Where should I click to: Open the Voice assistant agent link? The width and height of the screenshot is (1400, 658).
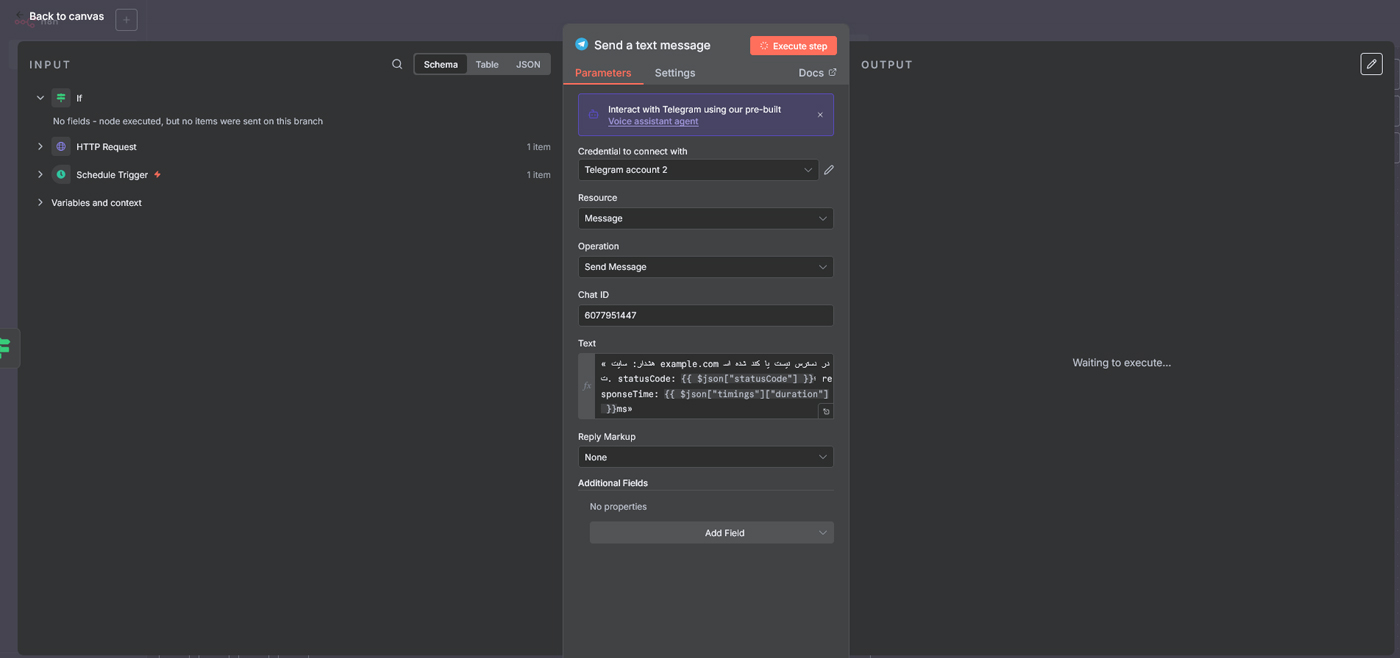pos(653,122)
